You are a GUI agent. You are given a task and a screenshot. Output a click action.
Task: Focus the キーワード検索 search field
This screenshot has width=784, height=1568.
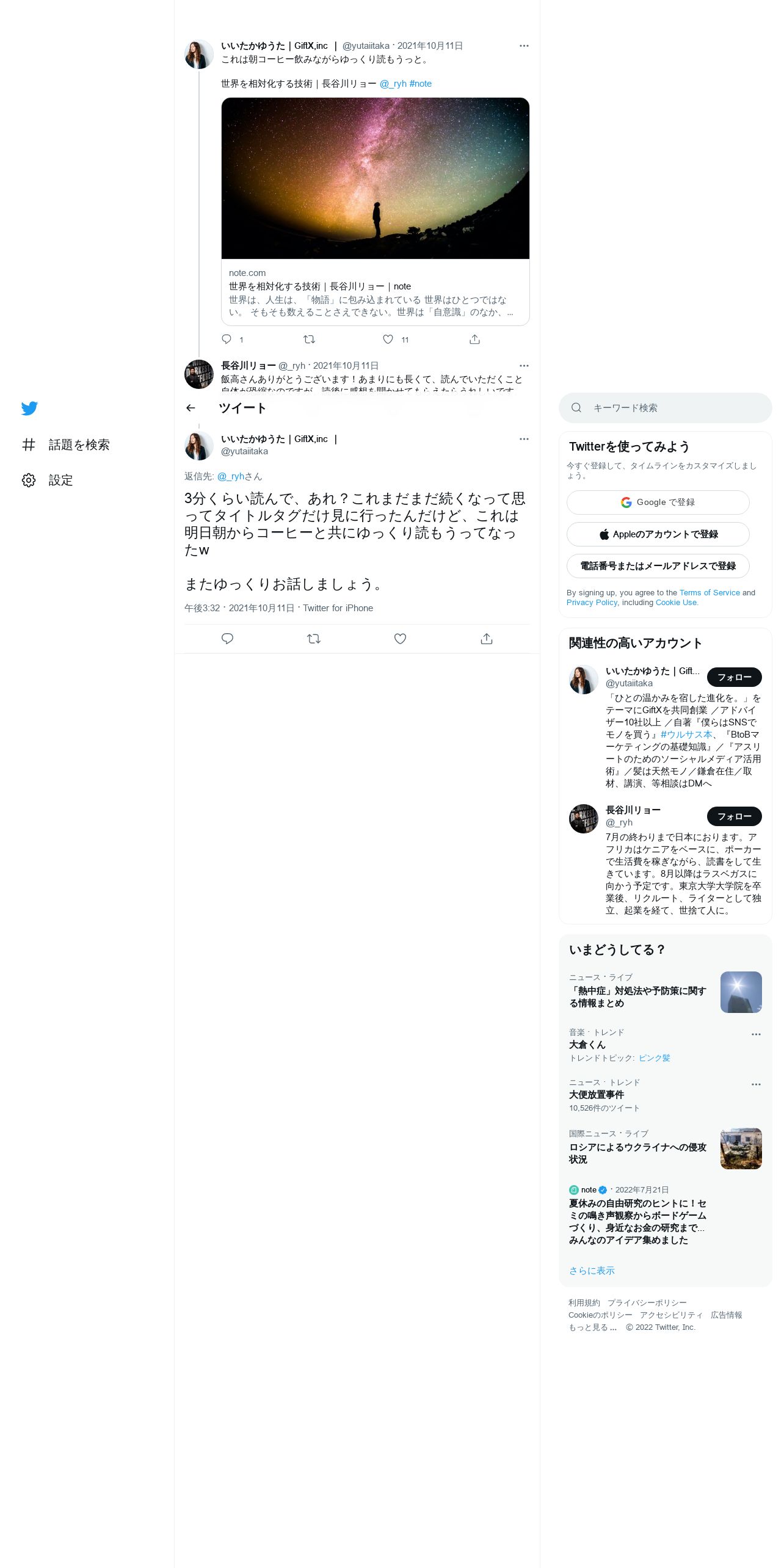[666, 408]
